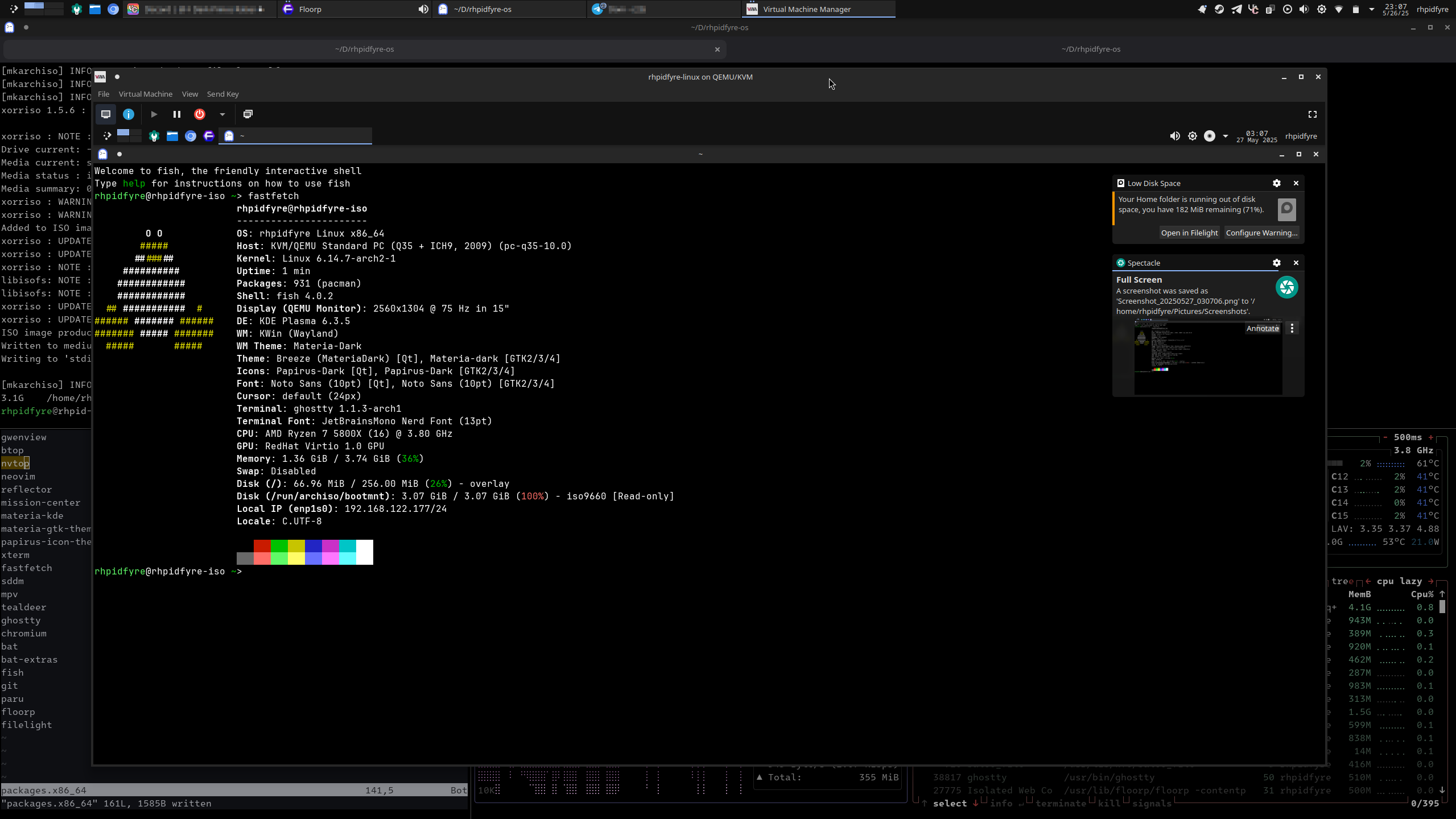Click red color block in fastfetch output
Image resolution: width=1456 pixels, height=819 pixels.
(x=262, y=546)
